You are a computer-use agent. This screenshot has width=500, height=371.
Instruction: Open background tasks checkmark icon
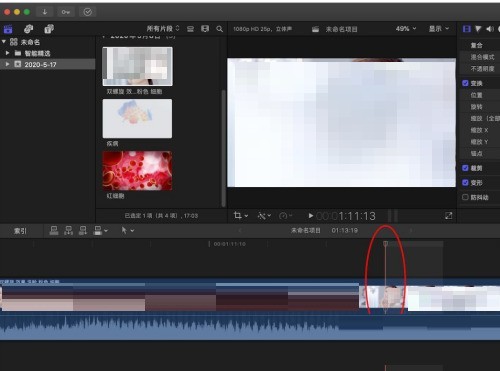[87, 12]
